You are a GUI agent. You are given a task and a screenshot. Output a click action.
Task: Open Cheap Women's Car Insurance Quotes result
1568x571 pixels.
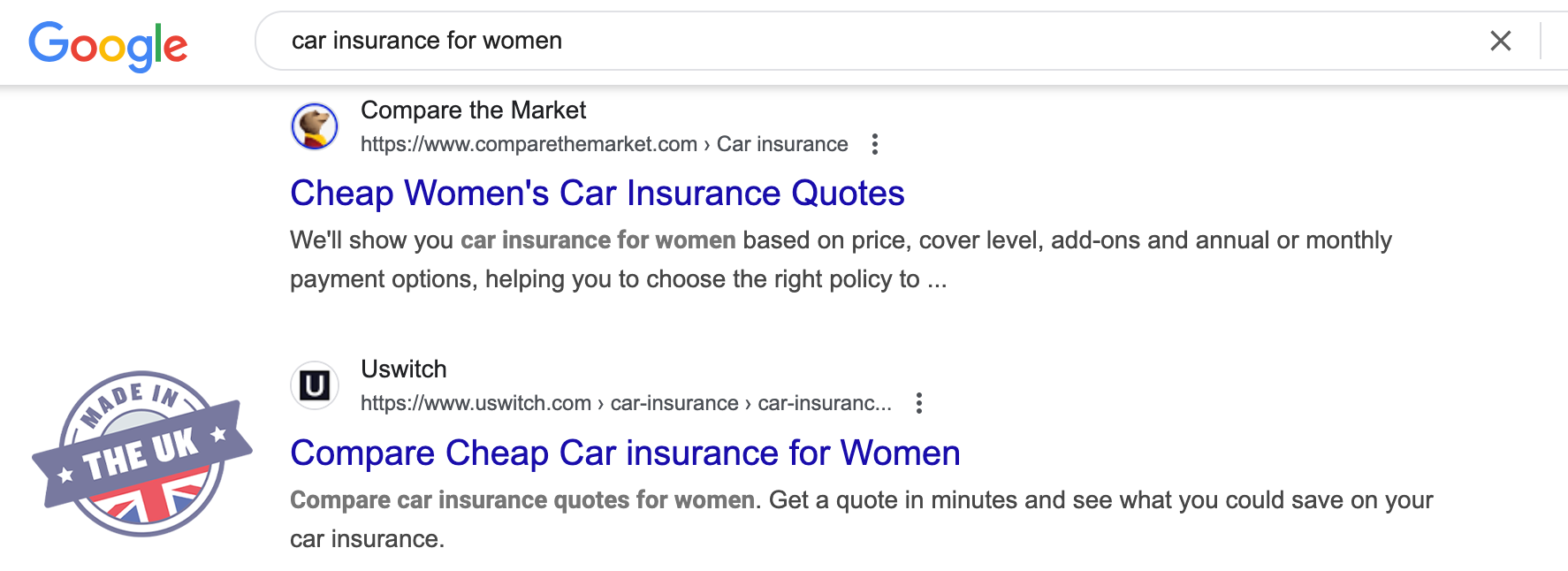597,193
